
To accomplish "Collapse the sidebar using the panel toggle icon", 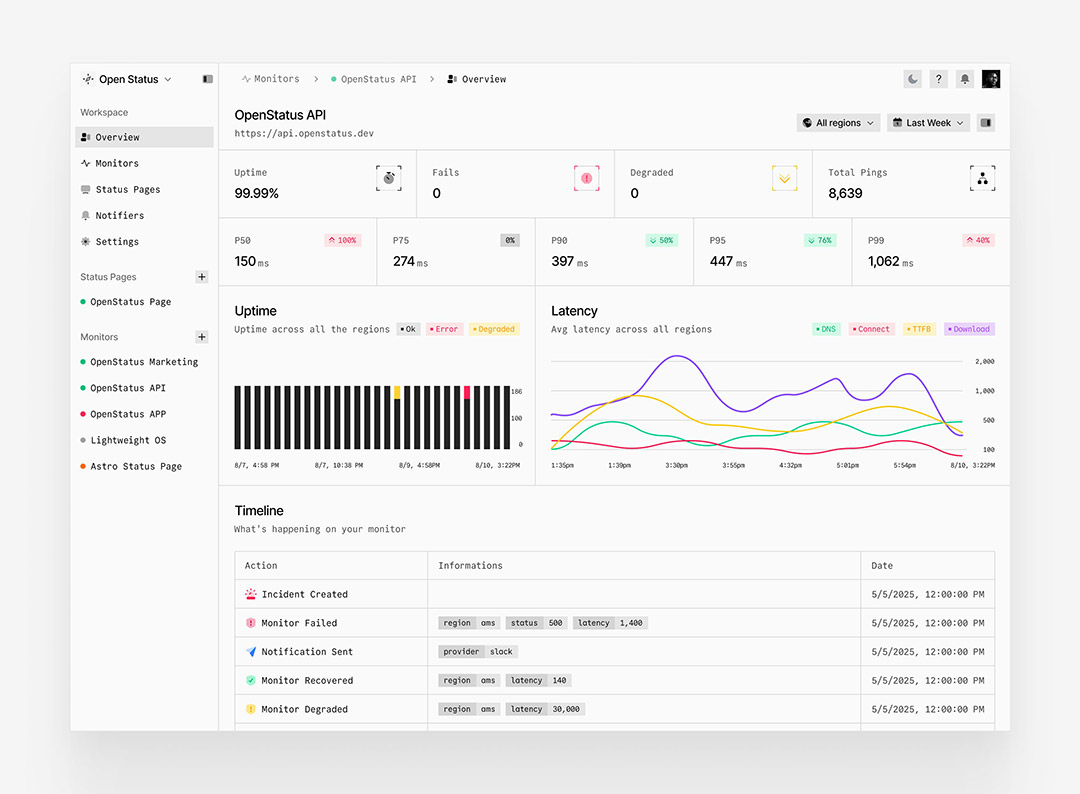I will 207,78.
